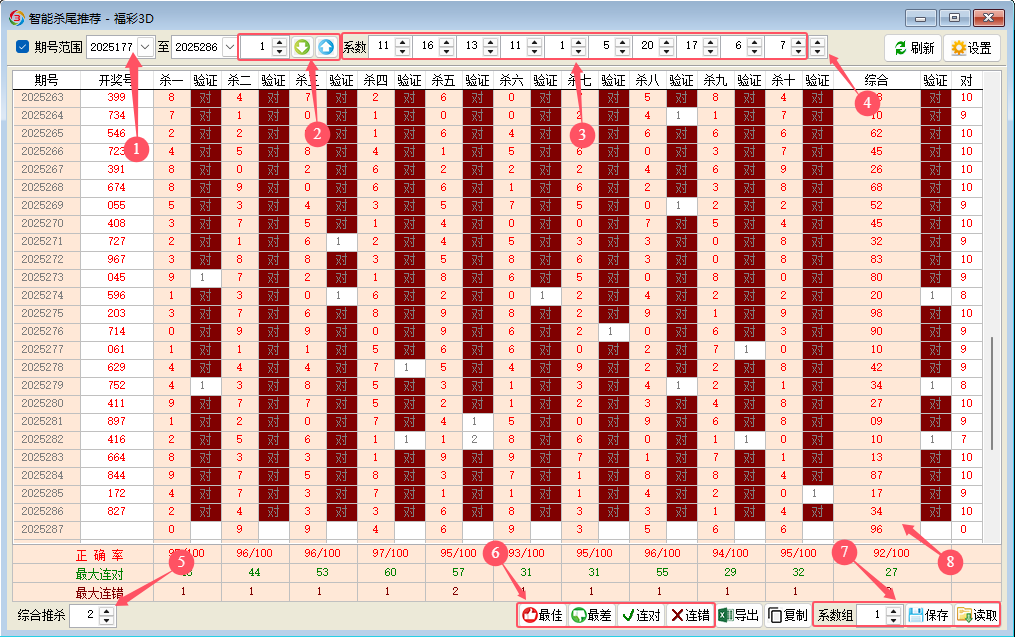Viewport: 1015px width, 637px height.
Task: Save coefficients with the 保存 button
Action: point(928,616)
